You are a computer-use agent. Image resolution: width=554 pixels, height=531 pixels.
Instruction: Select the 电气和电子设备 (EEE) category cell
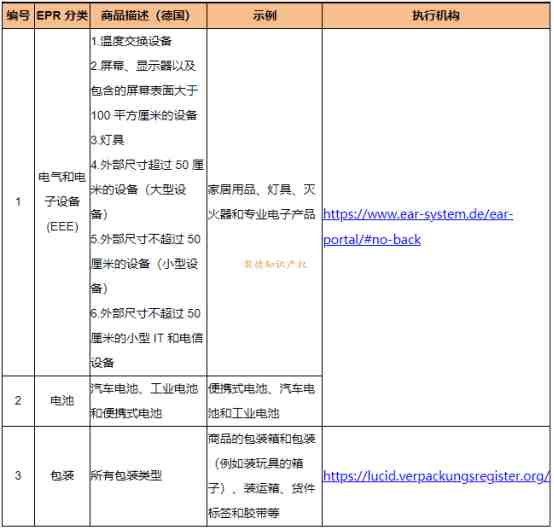[x=62, y=202]
